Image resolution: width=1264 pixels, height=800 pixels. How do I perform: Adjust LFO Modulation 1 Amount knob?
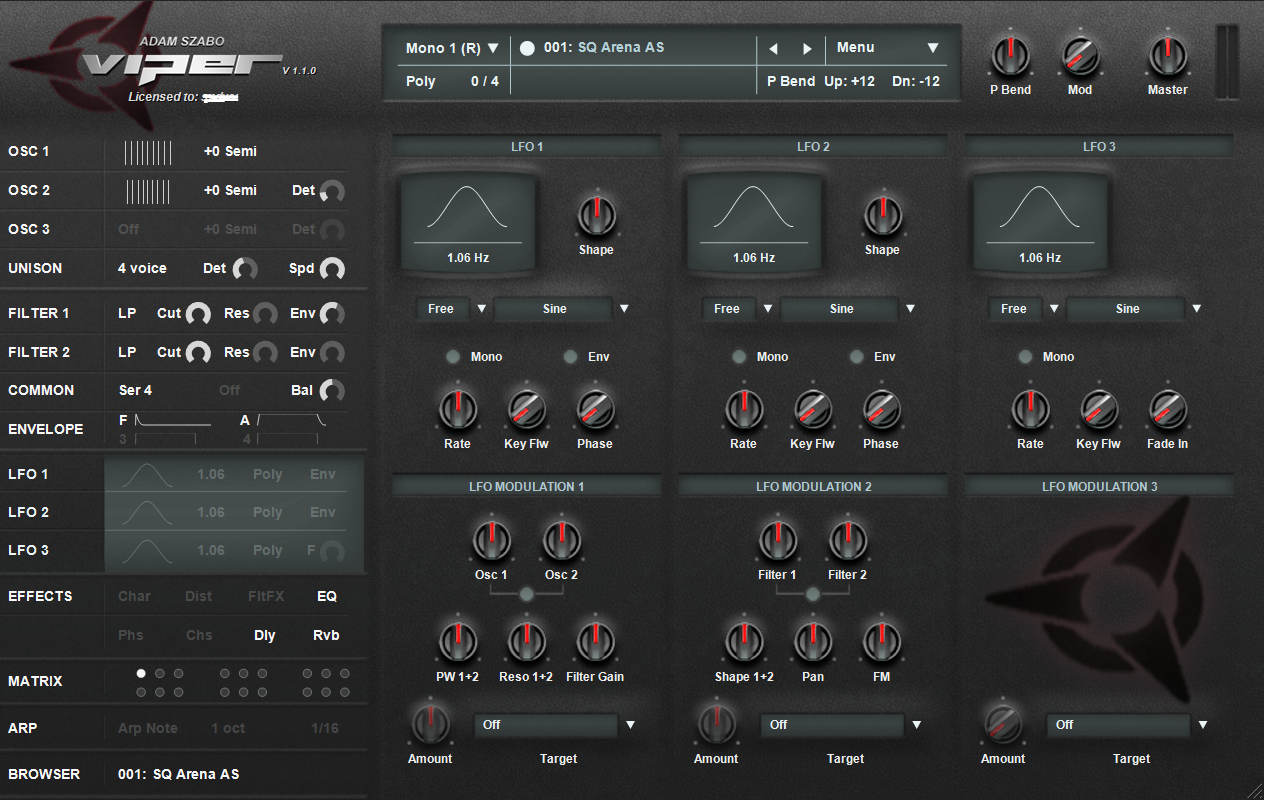tap(430, 723)
